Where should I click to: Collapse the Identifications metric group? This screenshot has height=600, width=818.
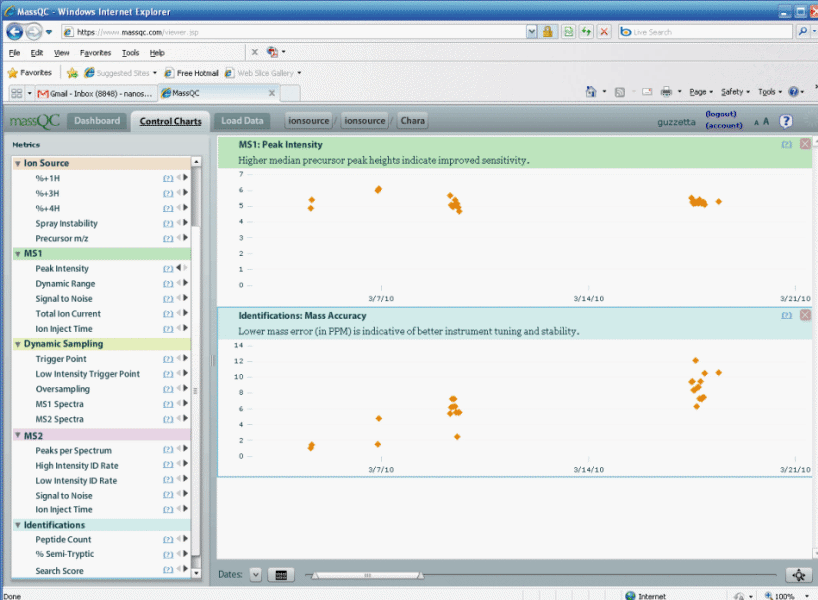(x=18, y=525)
